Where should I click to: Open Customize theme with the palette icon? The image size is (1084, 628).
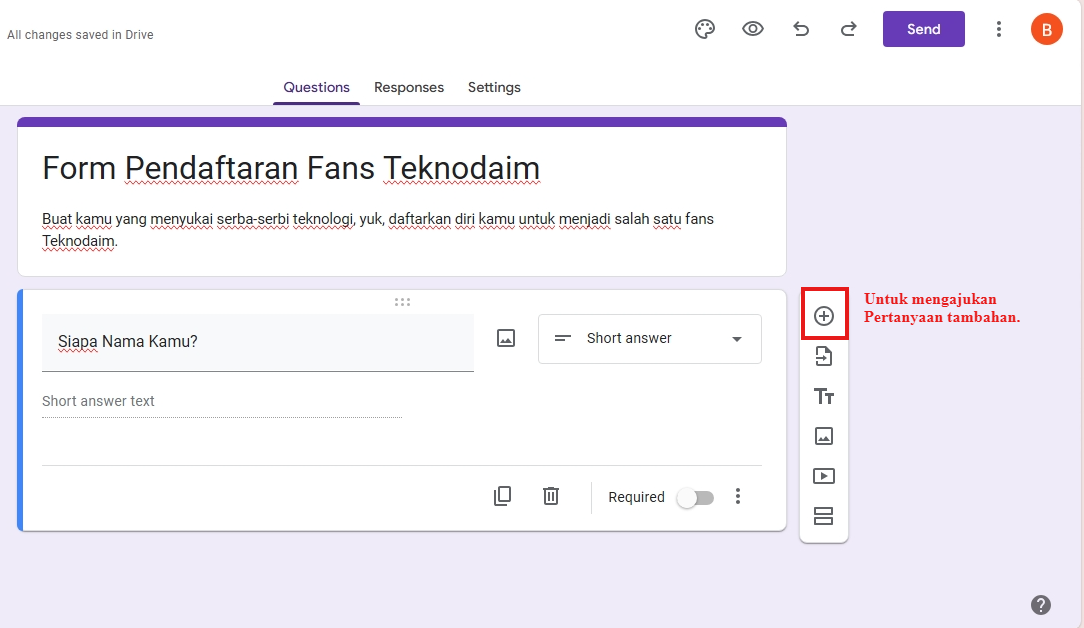pos(705,29)
